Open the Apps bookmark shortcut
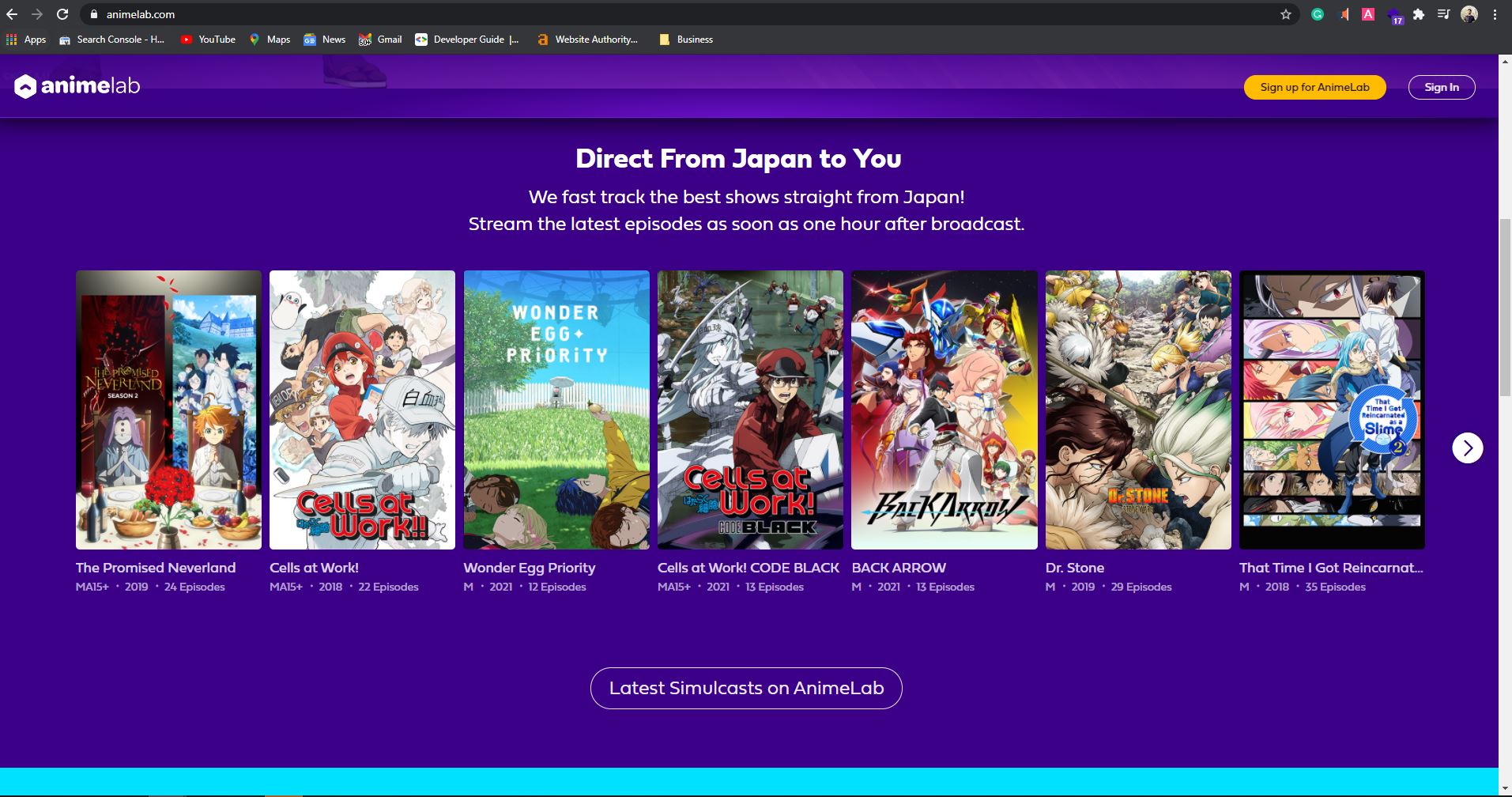This screenshot has width=1512, height=797. [26, 40]
